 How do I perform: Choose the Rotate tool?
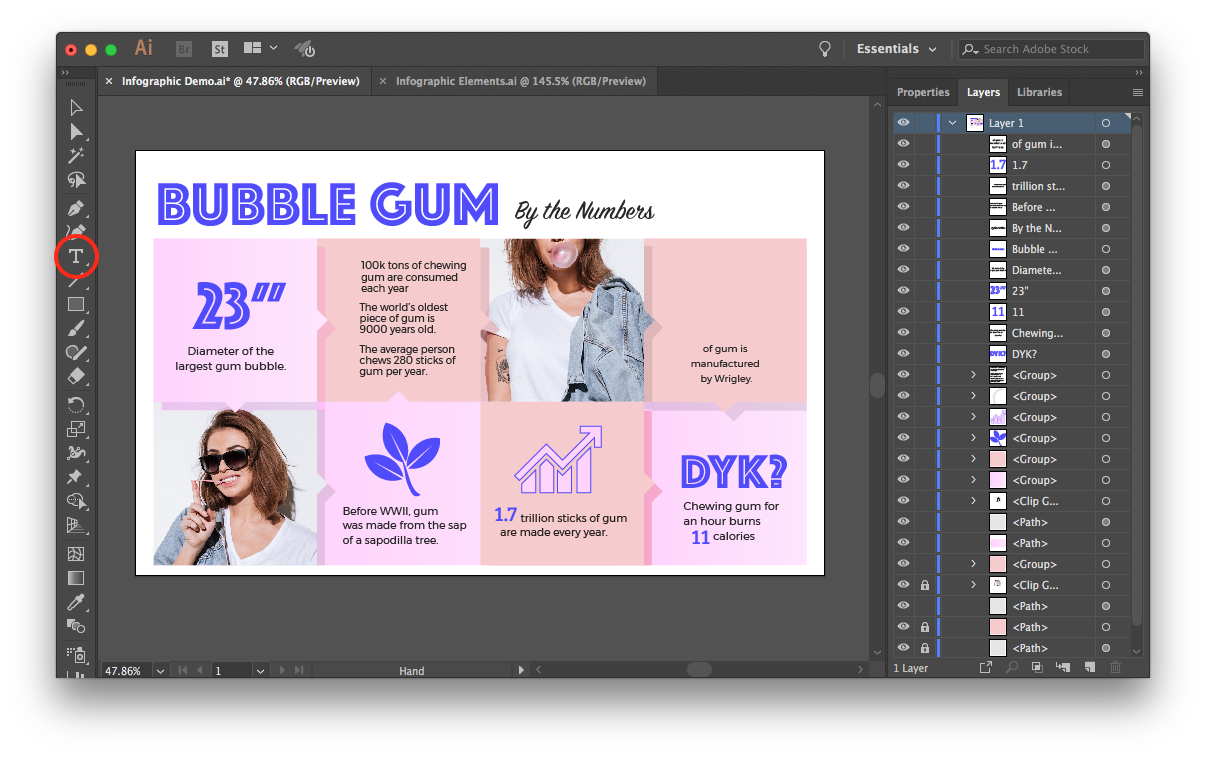(76, 405)
